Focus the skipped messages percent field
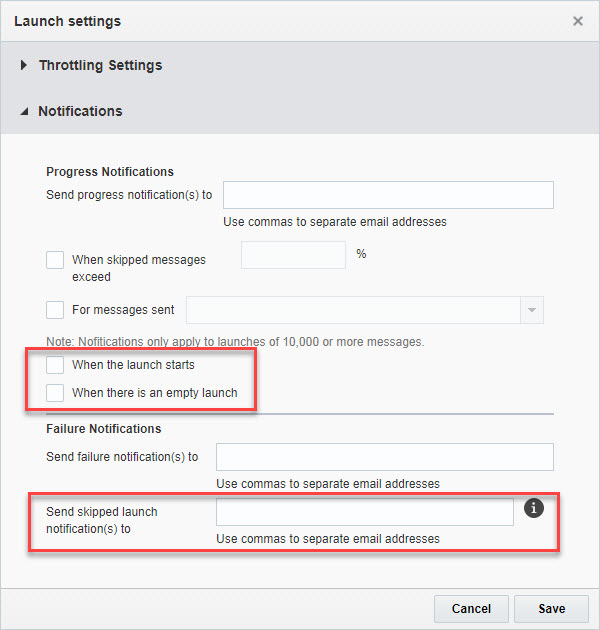The width and height of the screenshot is (600, 630). pyautogui.click(x=293, y=255)
